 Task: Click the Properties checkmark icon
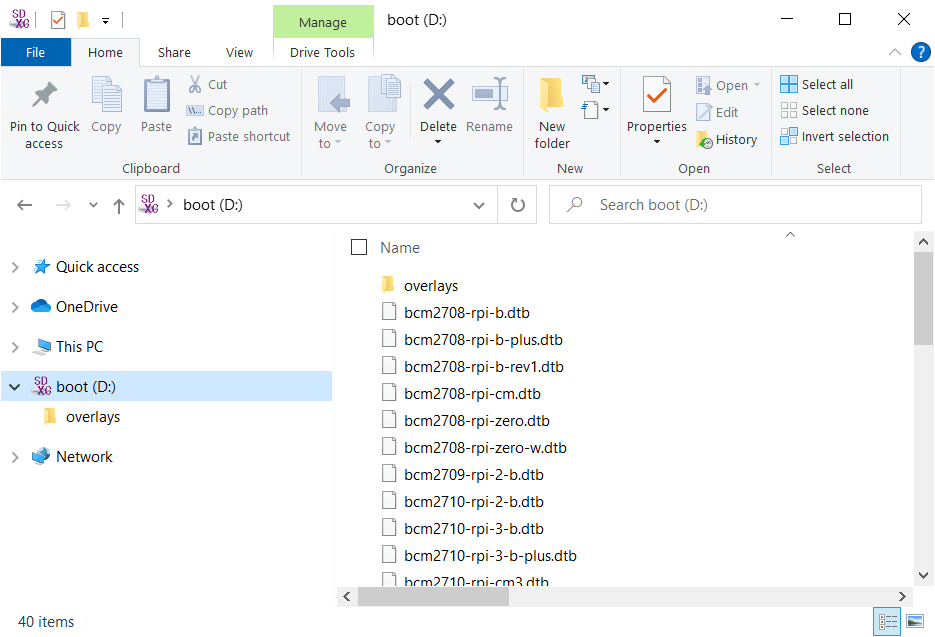[x=657, y=94]
